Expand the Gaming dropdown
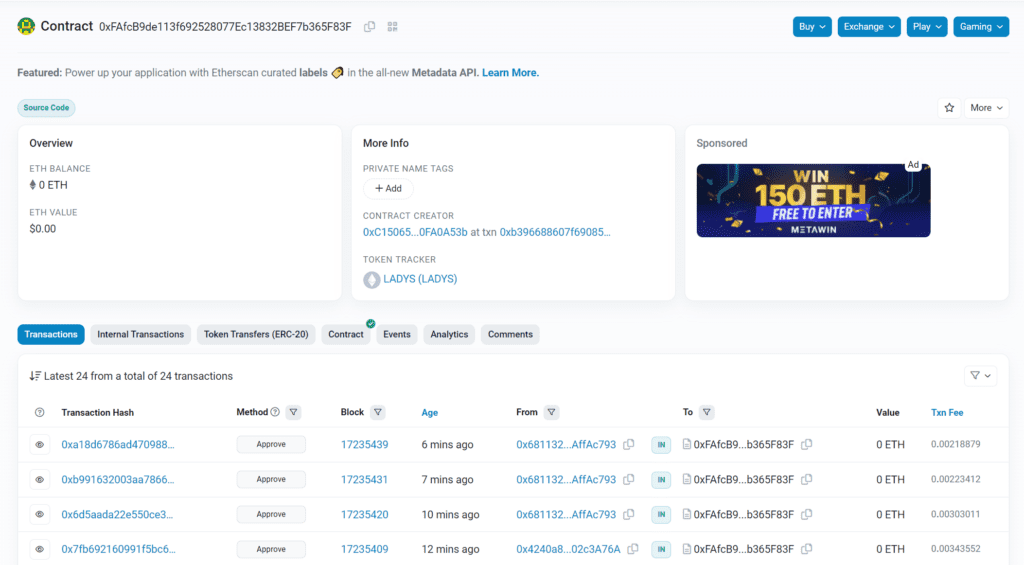The height and width of the screenshot is (565, 1024). (x=981, y=27)
